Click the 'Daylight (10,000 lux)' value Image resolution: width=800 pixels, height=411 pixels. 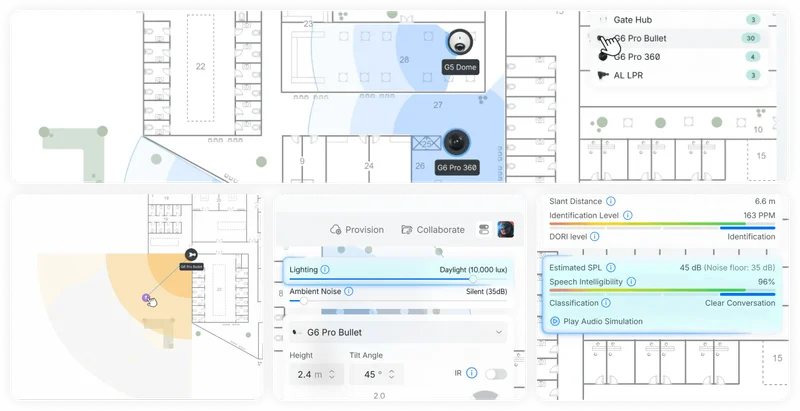tap(473, 269)
